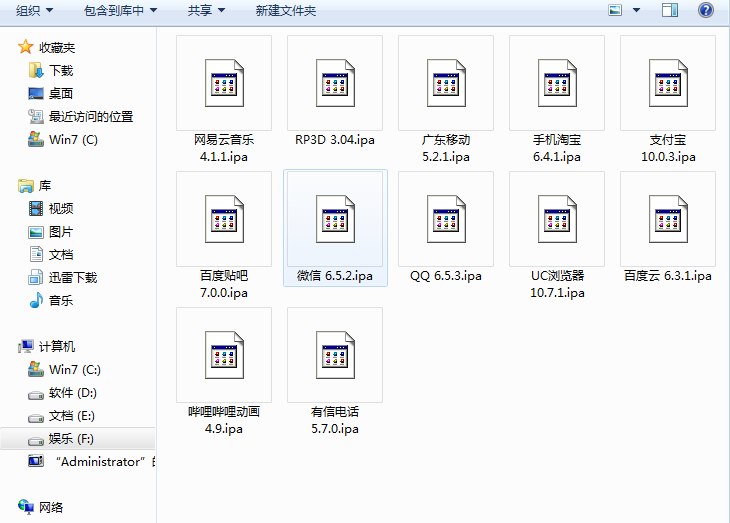Click the 视频 library film icon

(36, 208)
